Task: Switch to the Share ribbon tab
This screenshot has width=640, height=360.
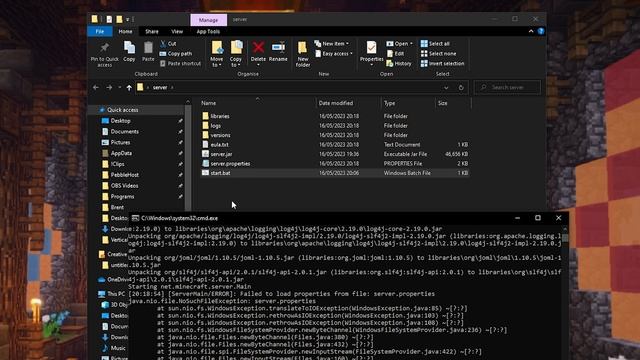Action: (152, 31)
